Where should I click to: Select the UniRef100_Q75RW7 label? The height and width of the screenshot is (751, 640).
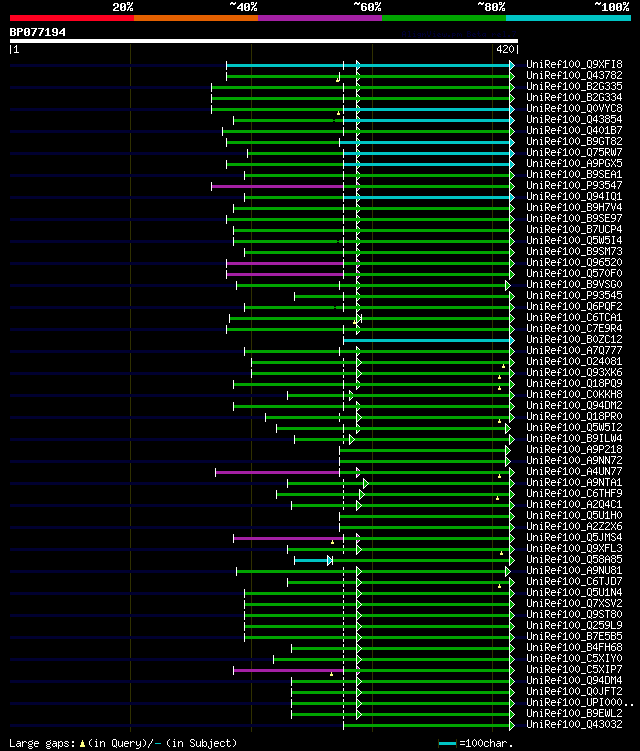(x=574, y=152)
